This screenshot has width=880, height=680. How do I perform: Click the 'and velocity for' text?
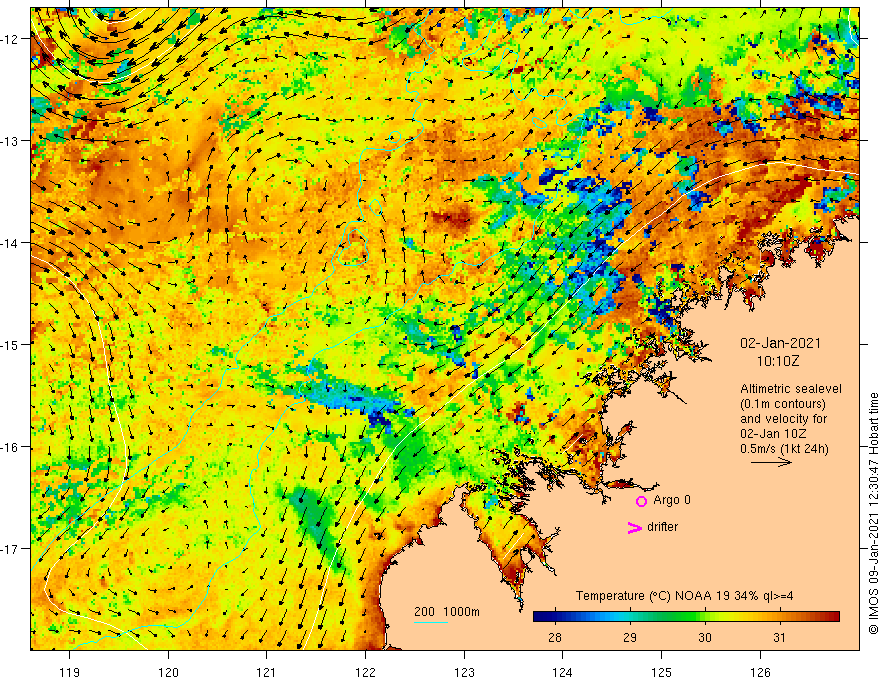coord(783,419)
